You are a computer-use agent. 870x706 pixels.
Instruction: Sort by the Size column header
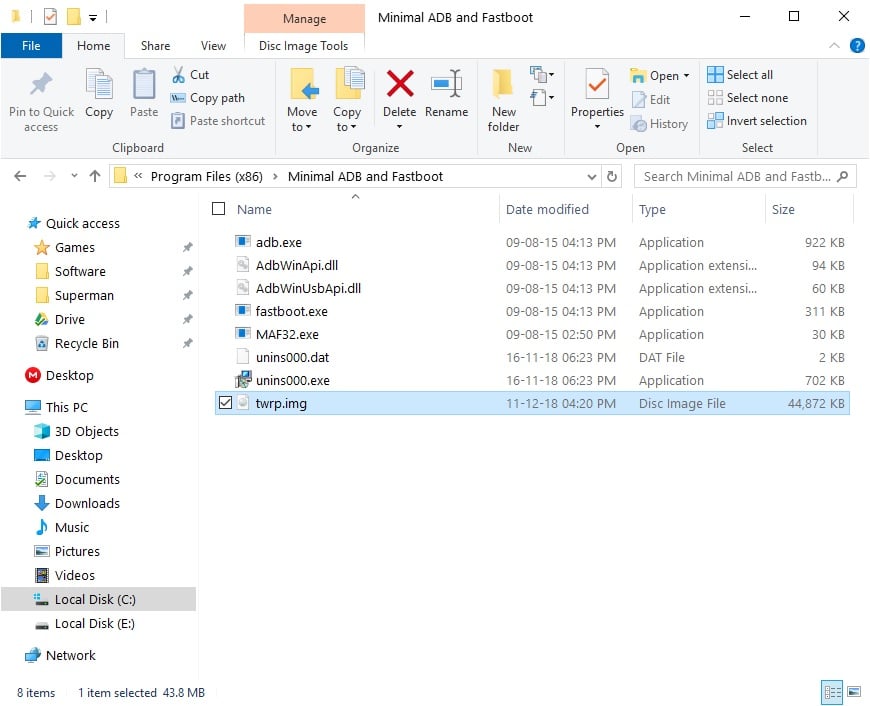(x=783, y=209)
